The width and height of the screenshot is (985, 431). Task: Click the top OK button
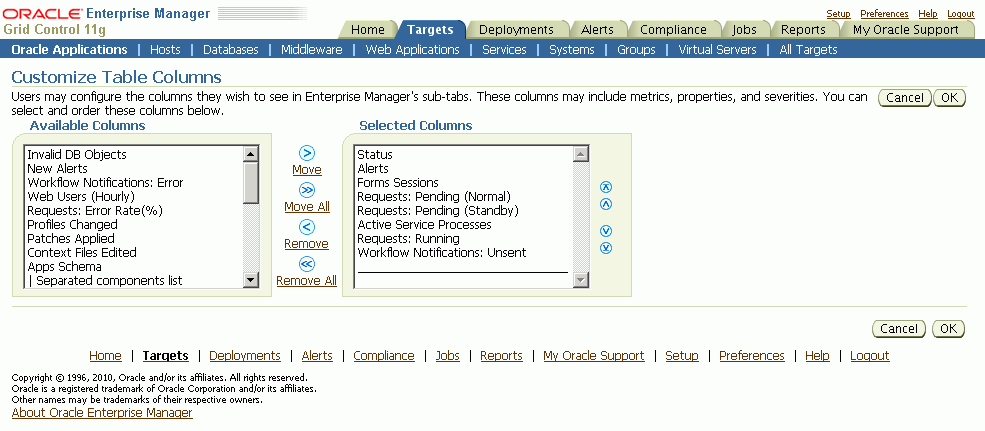tap(949, 98)
